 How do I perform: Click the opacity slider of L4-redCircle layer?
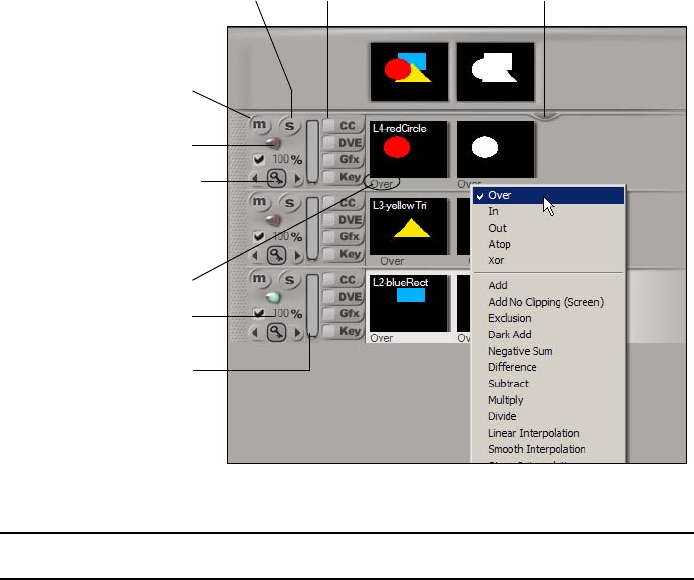[312, 151]
